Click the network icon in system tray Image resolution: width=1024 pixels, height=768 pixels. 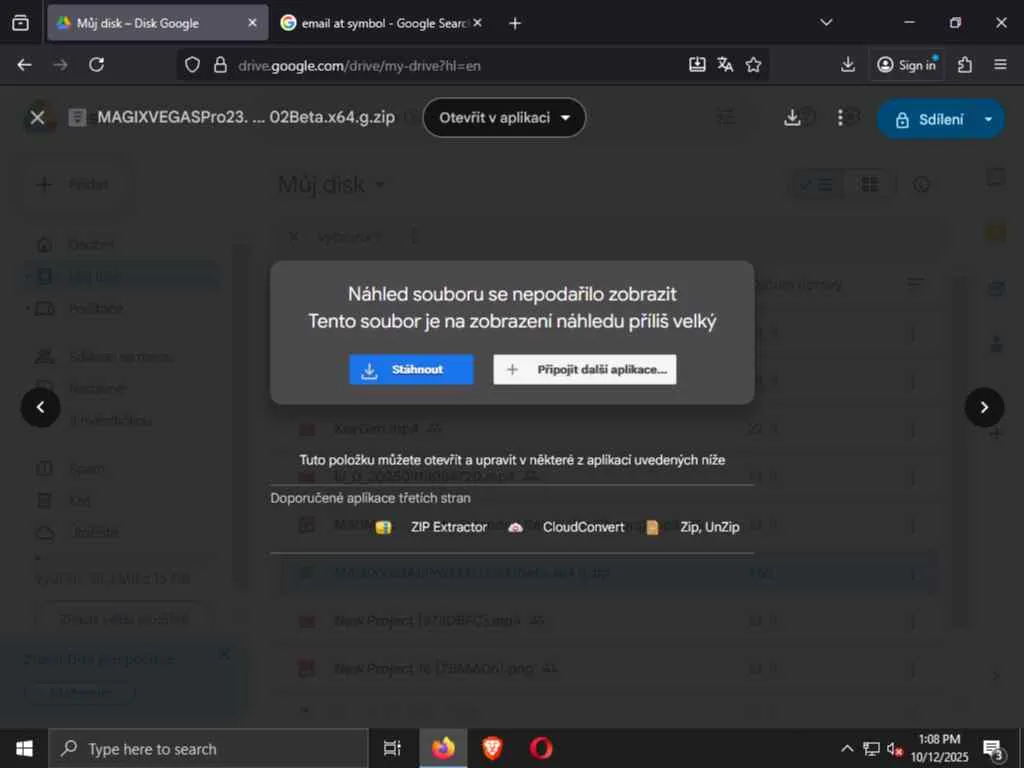tap(871, 748)
